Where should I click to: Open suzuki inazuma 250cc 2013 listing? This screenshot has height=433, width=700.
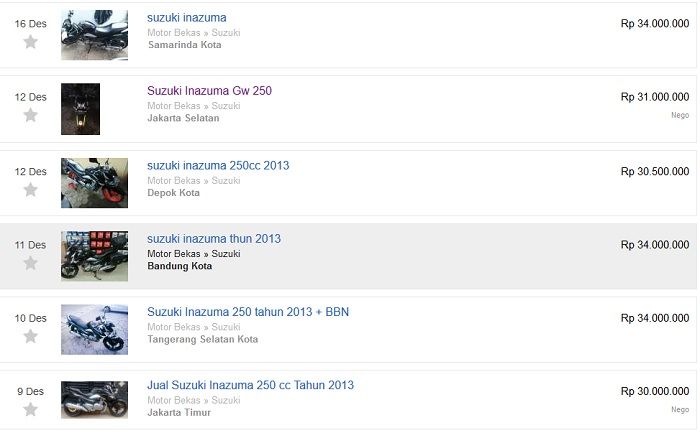click(x=218, y=166)
